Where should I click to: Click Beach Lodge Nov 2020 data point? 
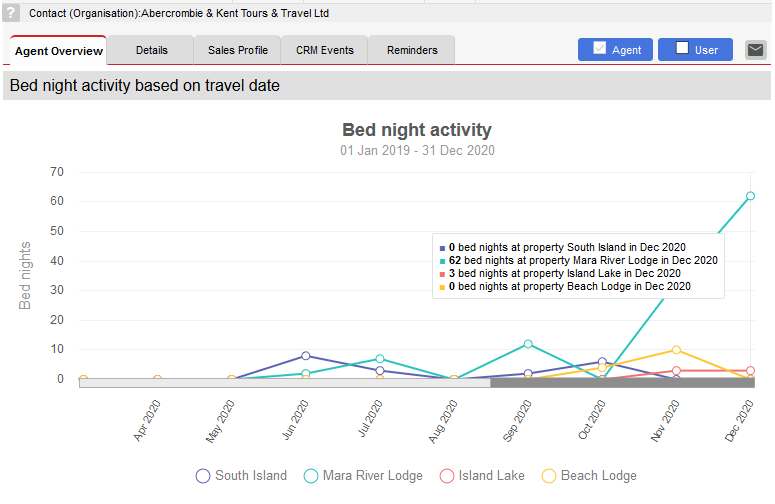click(x=676, y=350)
